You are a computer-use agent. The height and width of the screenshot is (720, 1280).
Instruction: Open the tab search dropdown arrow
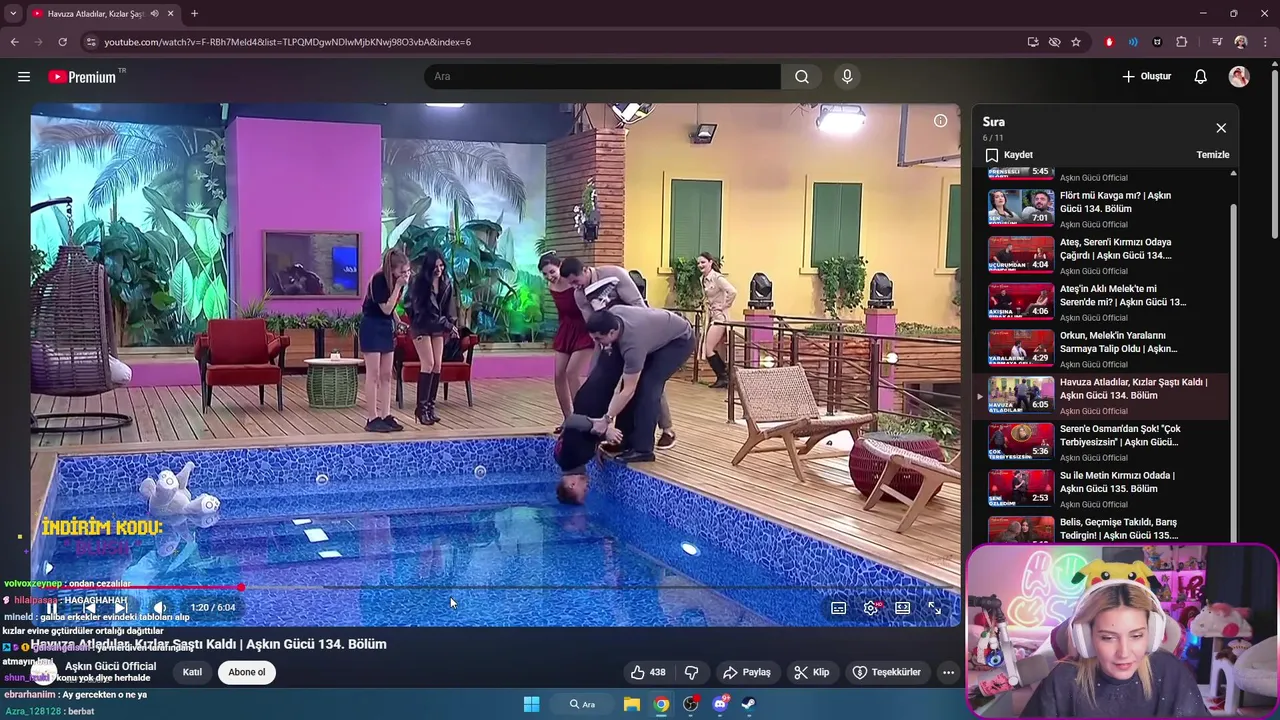(x=13, y=14)
